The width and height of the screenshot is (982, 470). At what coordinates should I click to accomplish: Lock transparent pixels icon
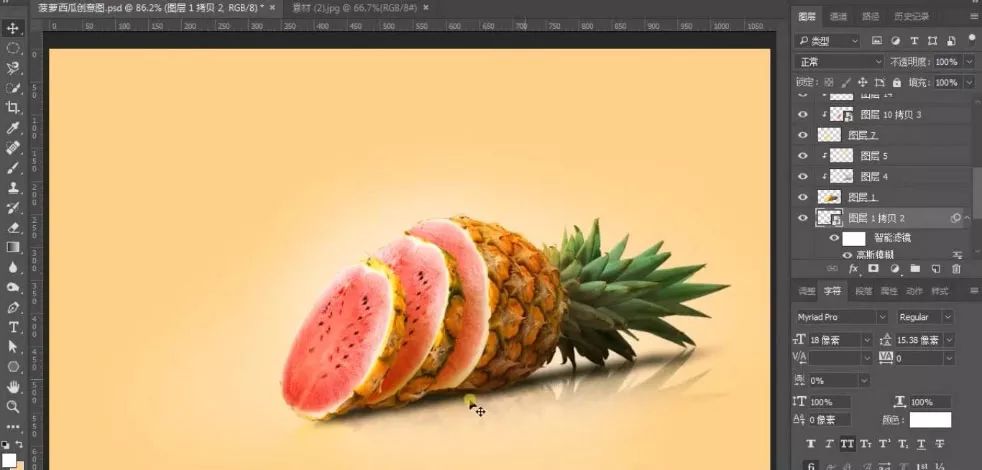click(829, 82)
